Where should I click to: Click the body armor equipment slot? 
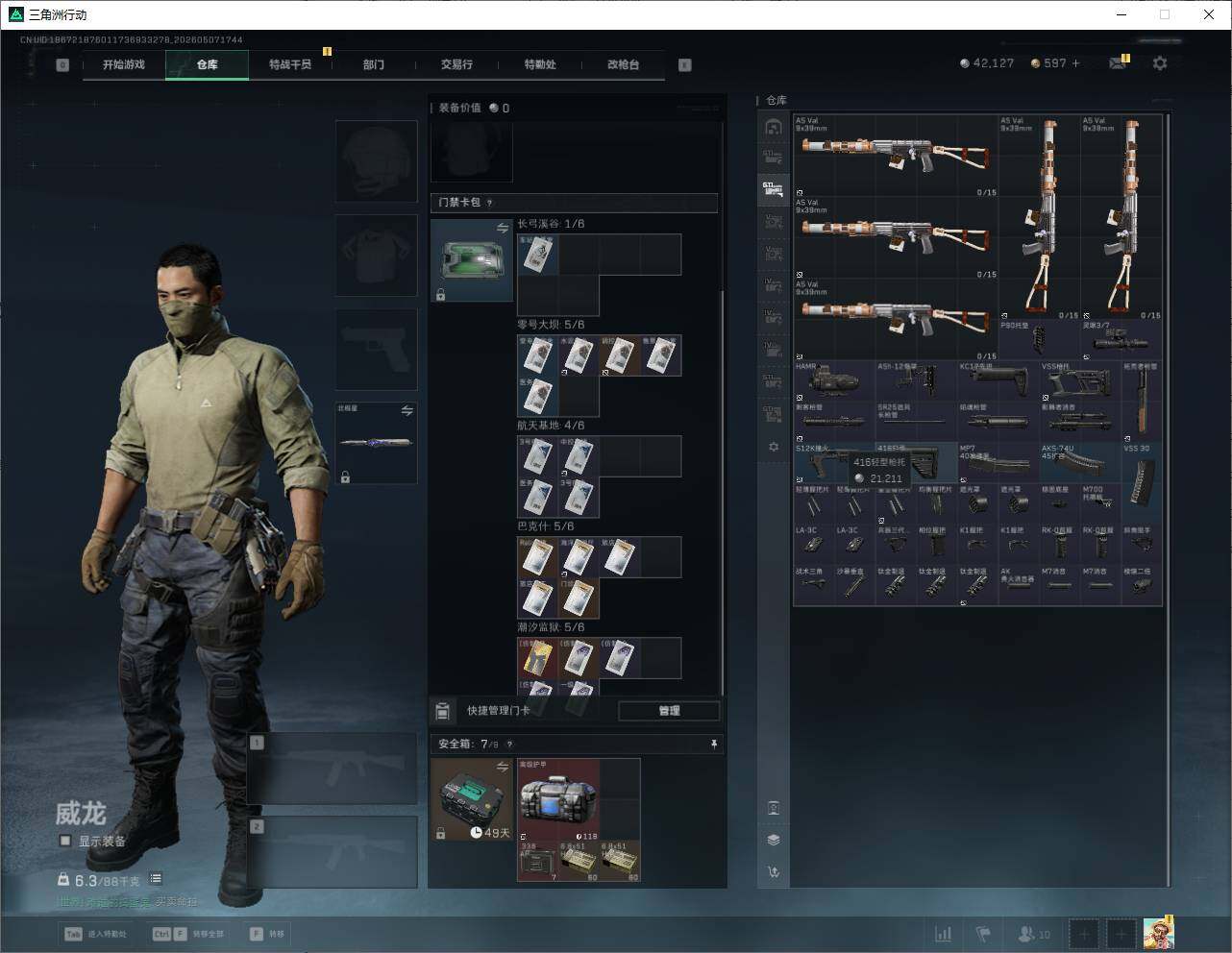point(376,255)
